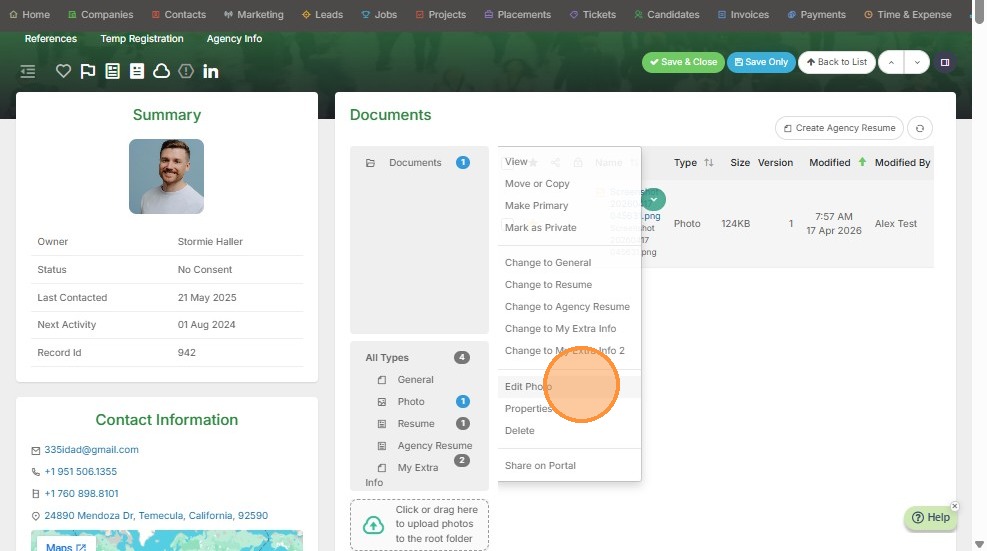
Task: Go to next record arrow
Action: pos(917,62)
